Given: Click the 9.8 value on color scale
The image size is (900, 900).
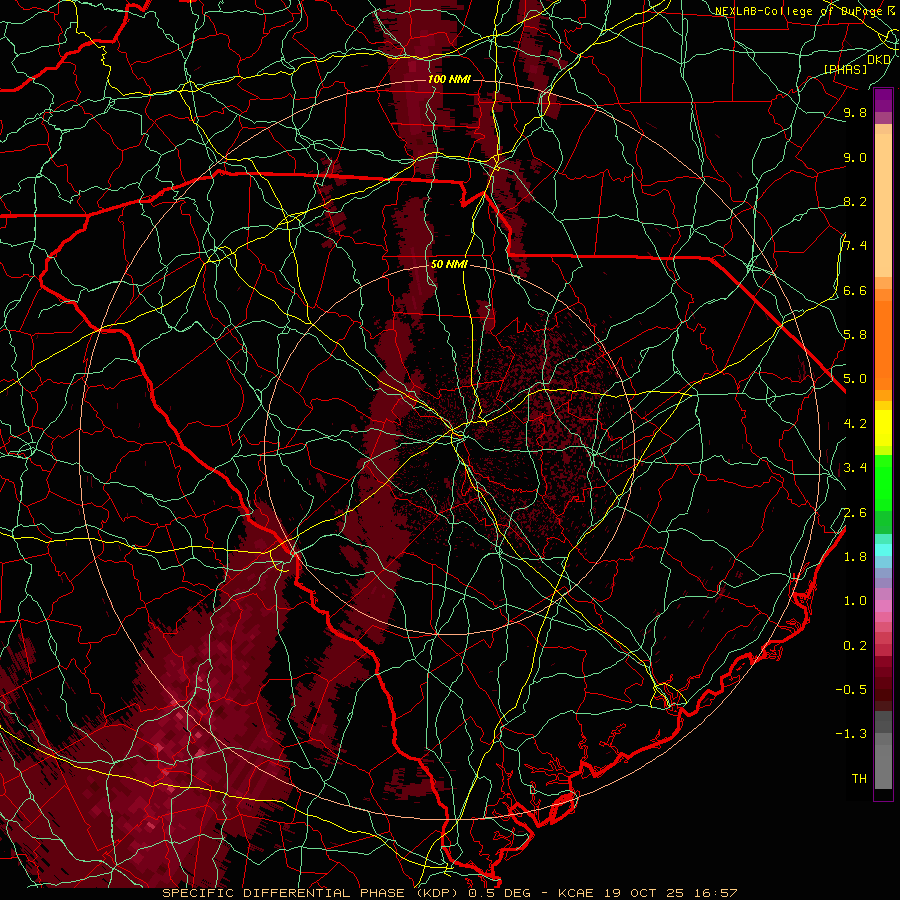Looking at the screenshot, I should point(855,112).
